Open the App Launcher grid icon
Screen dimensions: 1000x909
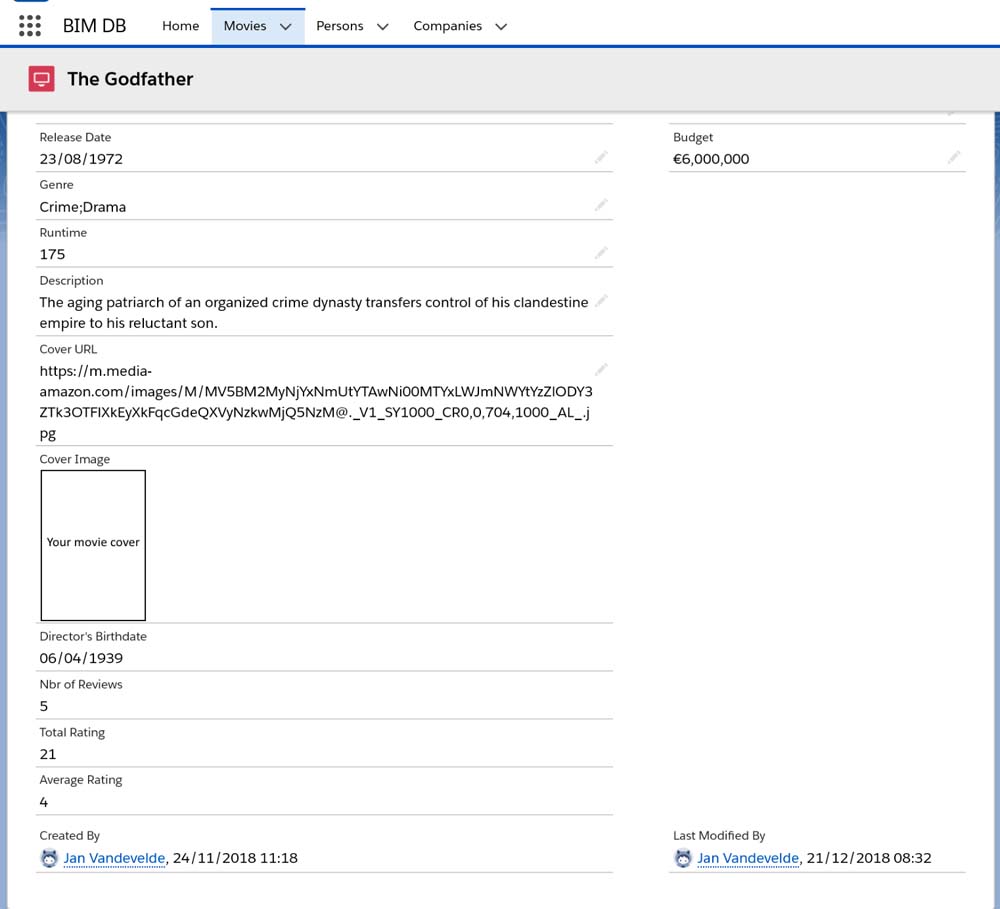(x=30, y=26)
